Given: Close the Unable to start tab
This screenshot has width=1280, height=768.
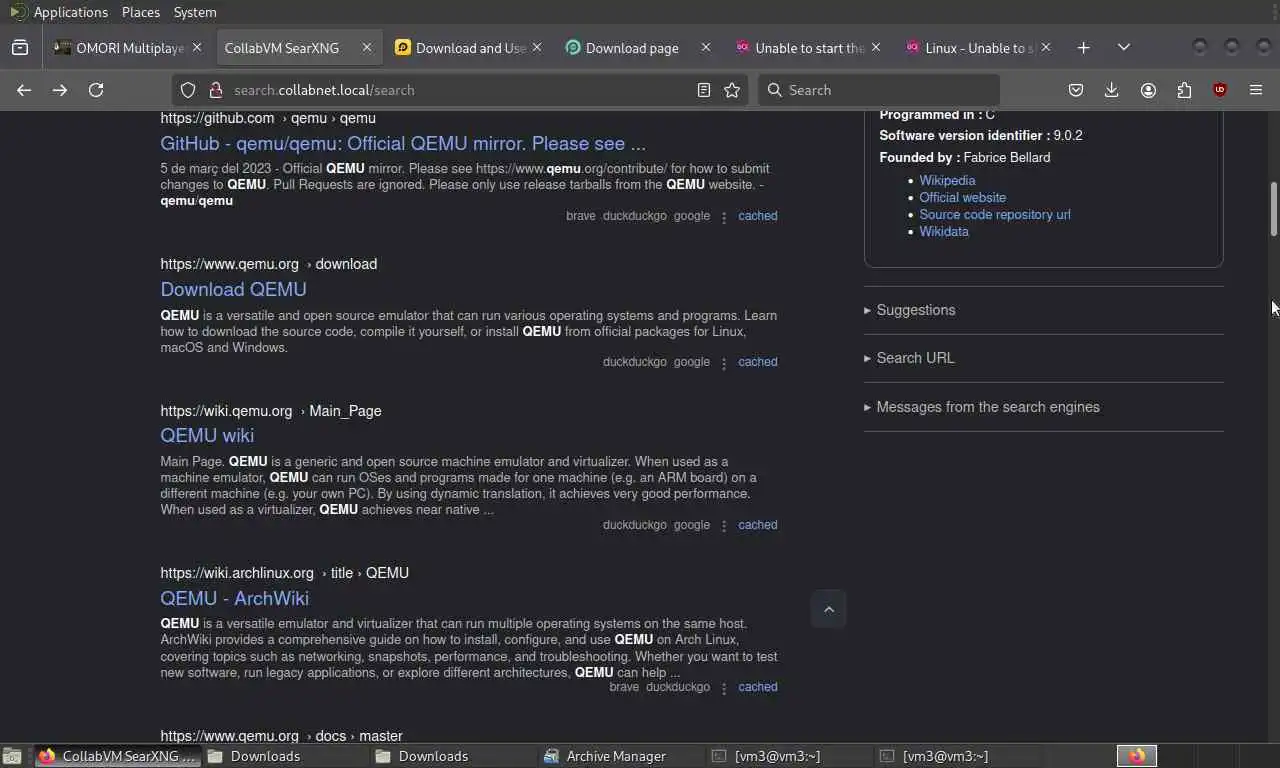Looking at the screenshot, I should tap(876, 47).
